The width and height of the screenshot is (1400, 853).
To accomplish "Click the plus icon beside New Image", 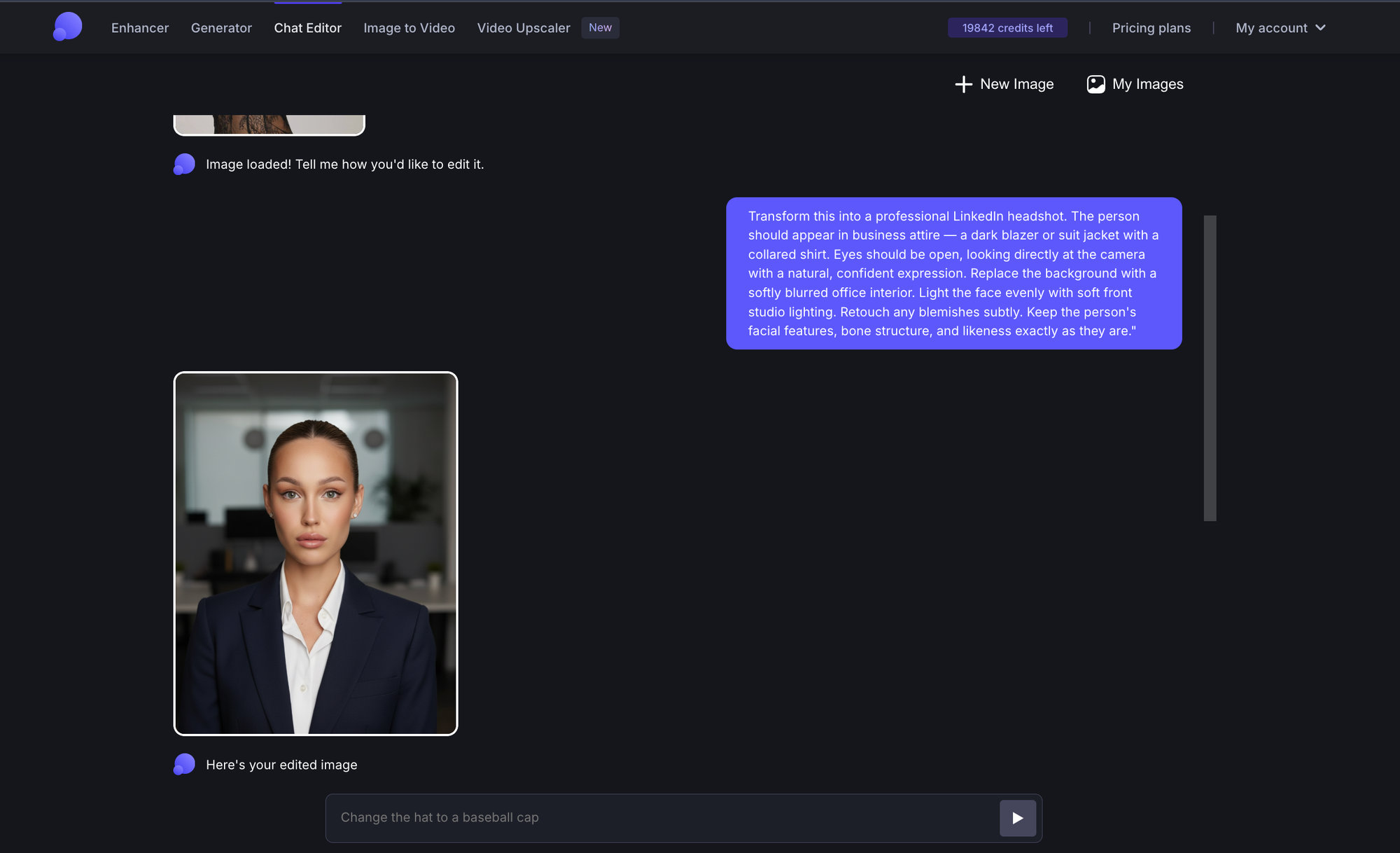I will (963, 84).
